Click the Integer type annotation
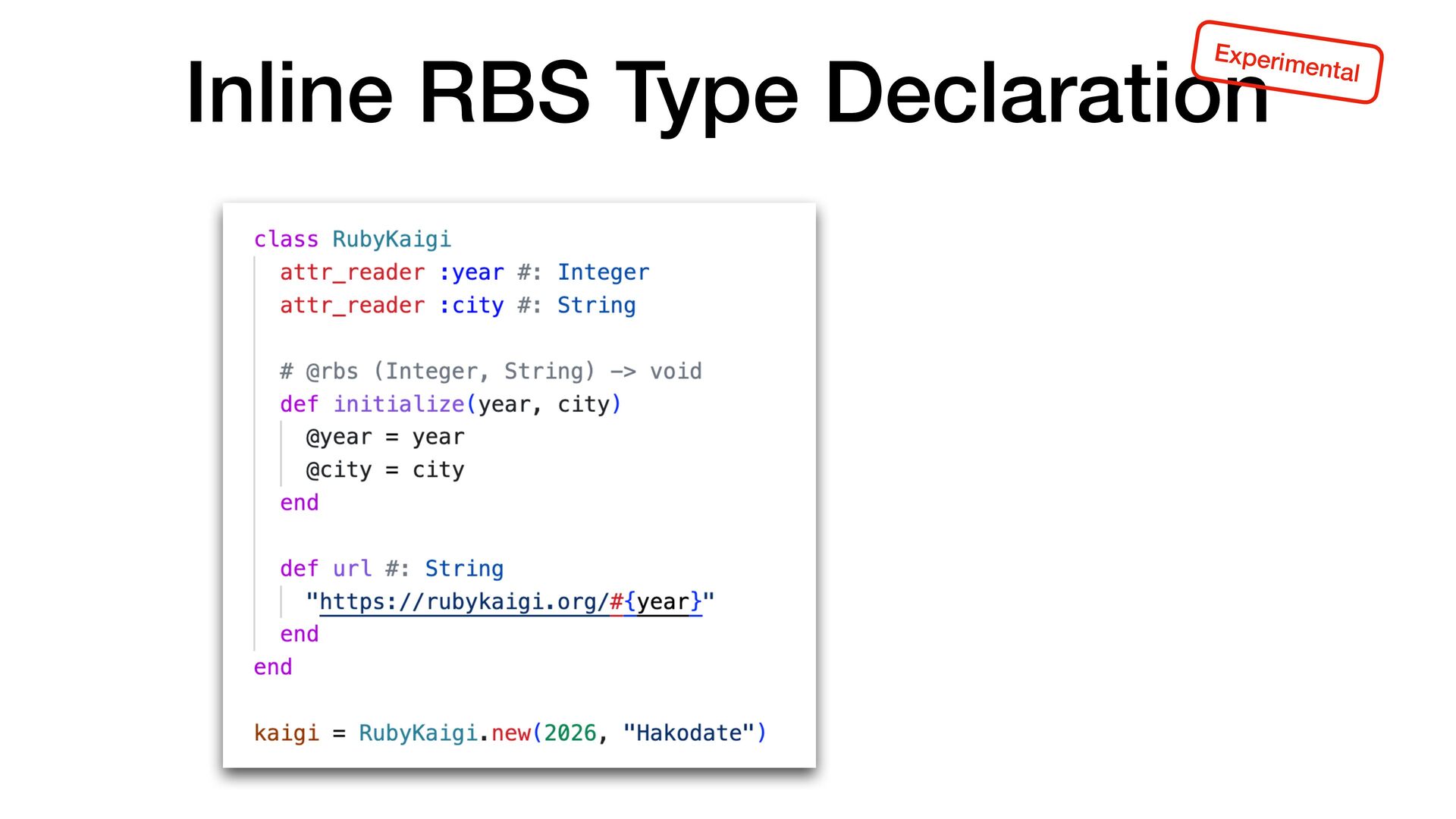The image size is (1456, 819). tap(603, 272)
